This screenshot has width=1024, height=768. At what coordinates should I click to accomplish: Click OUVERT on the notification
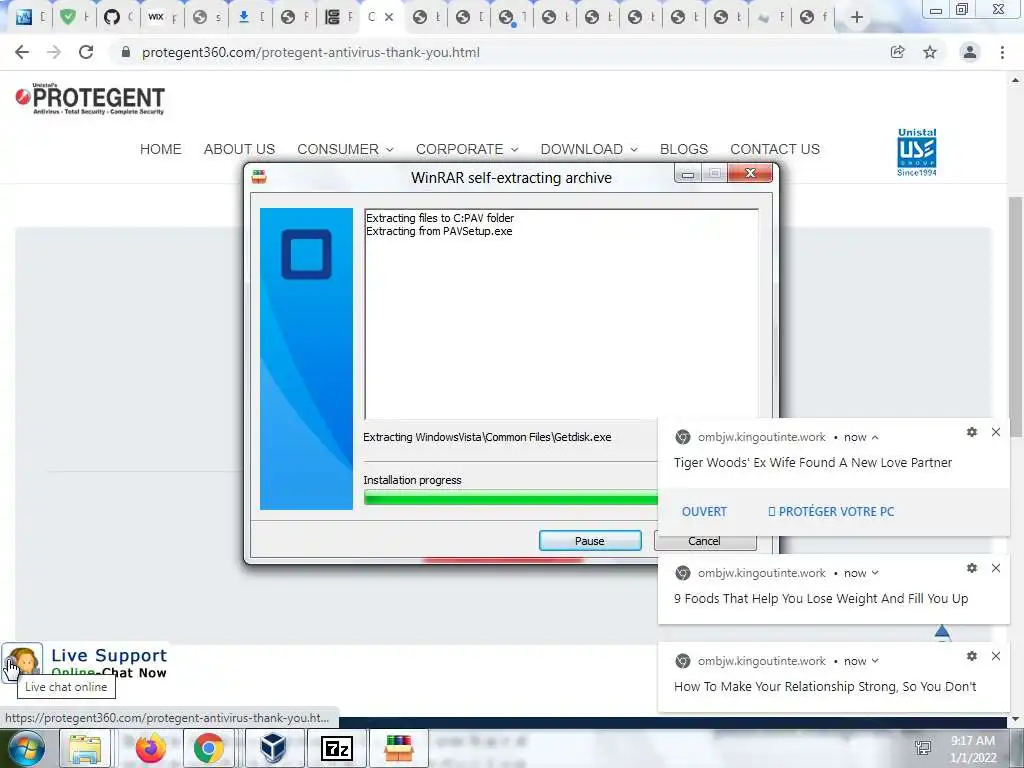(x=704, y=511)
